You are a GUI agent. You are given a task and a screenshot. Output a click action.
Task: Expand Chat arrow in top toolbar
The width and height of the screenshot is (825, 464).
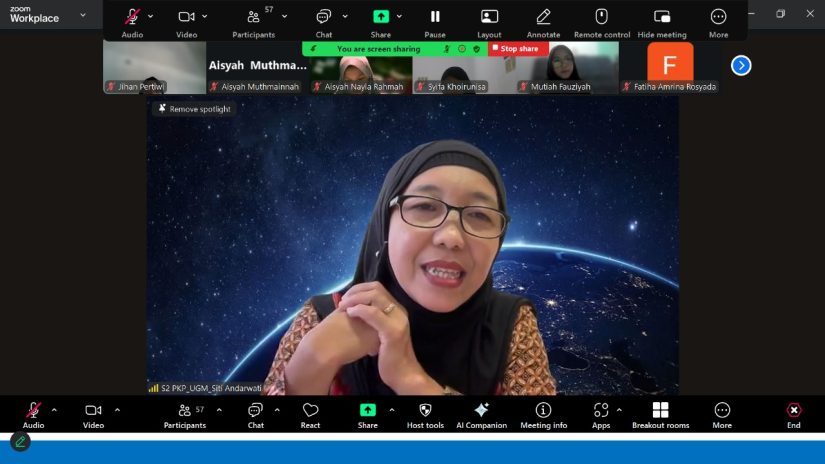[x=345, y=17]
